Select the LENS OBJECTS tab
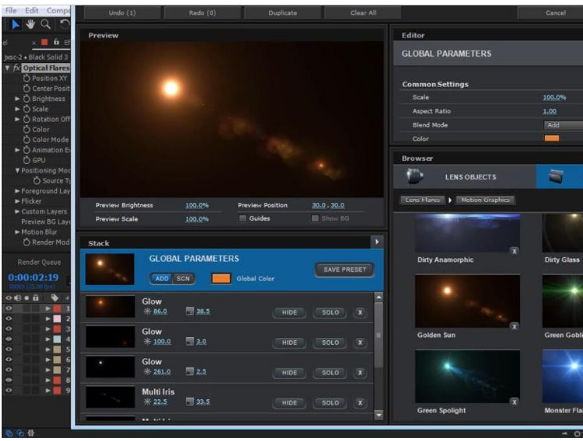 tap(465, 177)
